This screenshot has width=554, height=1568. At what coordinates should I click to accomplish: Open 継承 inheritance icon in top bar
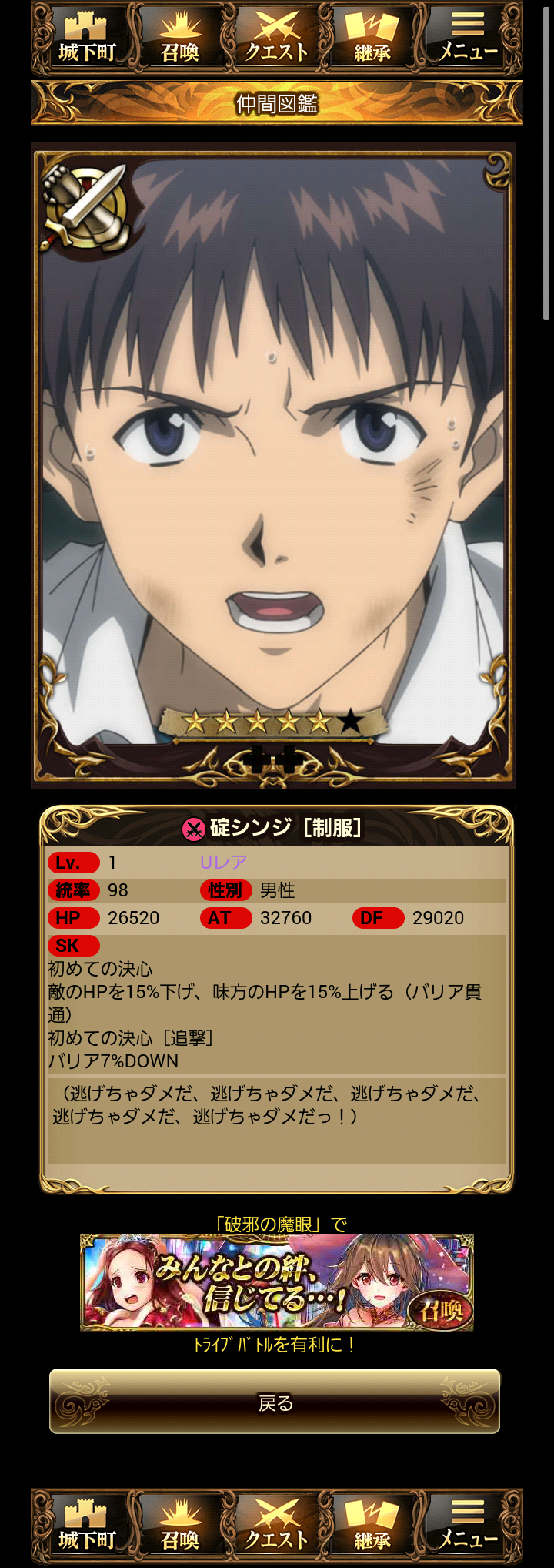click(372, 38)
